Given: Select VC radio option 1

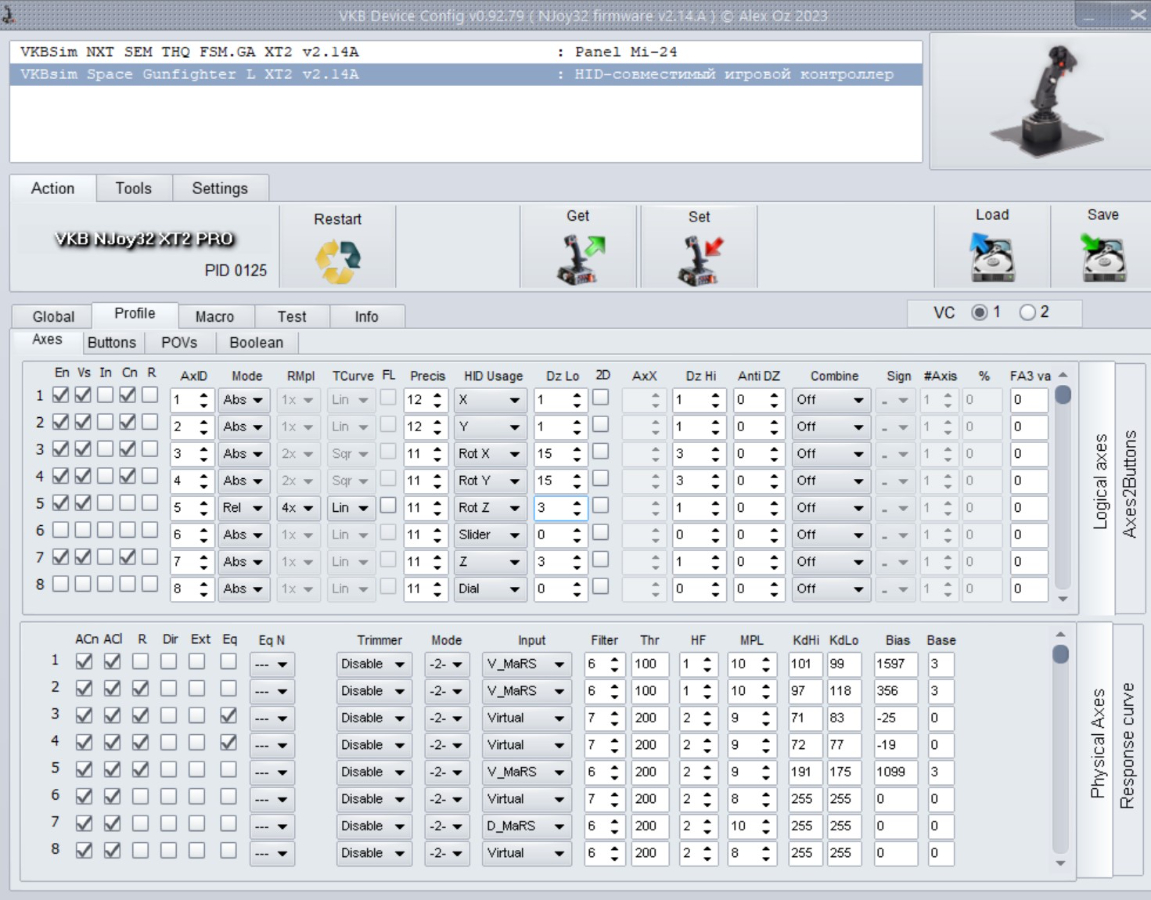Looking at the screenshot, I should [979, 313].
